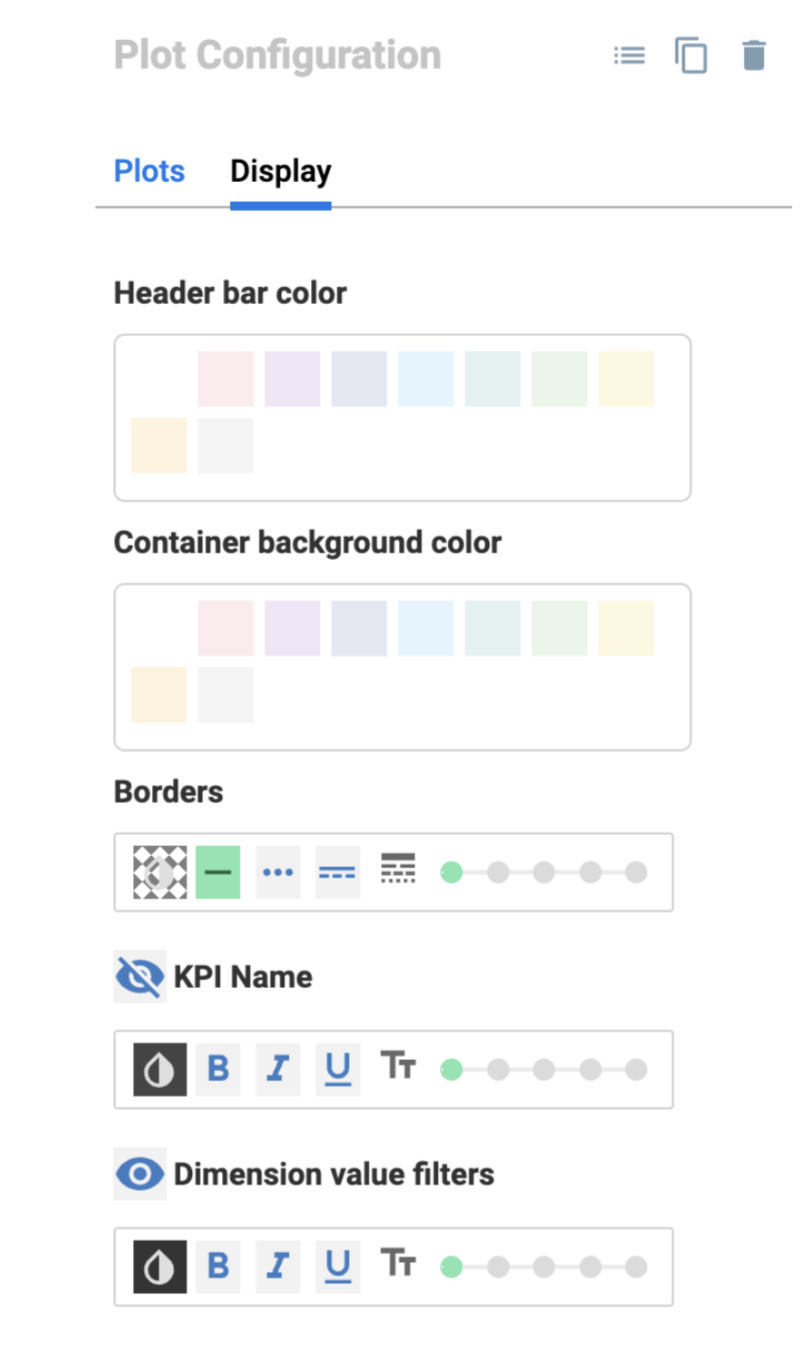Select the Display tab
The width and height of the screenshot is (806, 1362).
[x=280, y=171]
